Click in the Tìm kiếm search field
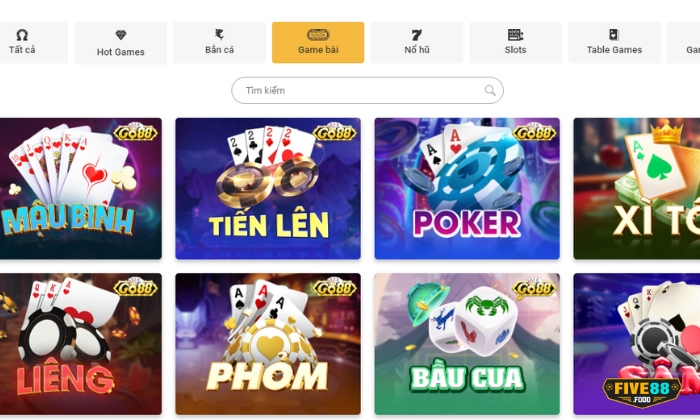 click(367, 91)
